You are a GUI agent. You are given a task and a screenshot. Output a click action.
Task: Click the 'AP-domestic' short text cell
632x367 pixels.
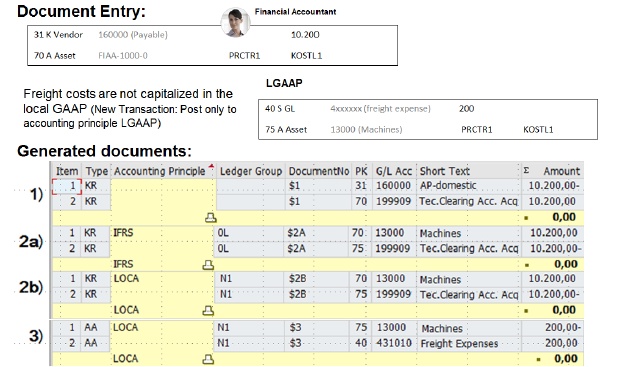(x=448, y=186)
